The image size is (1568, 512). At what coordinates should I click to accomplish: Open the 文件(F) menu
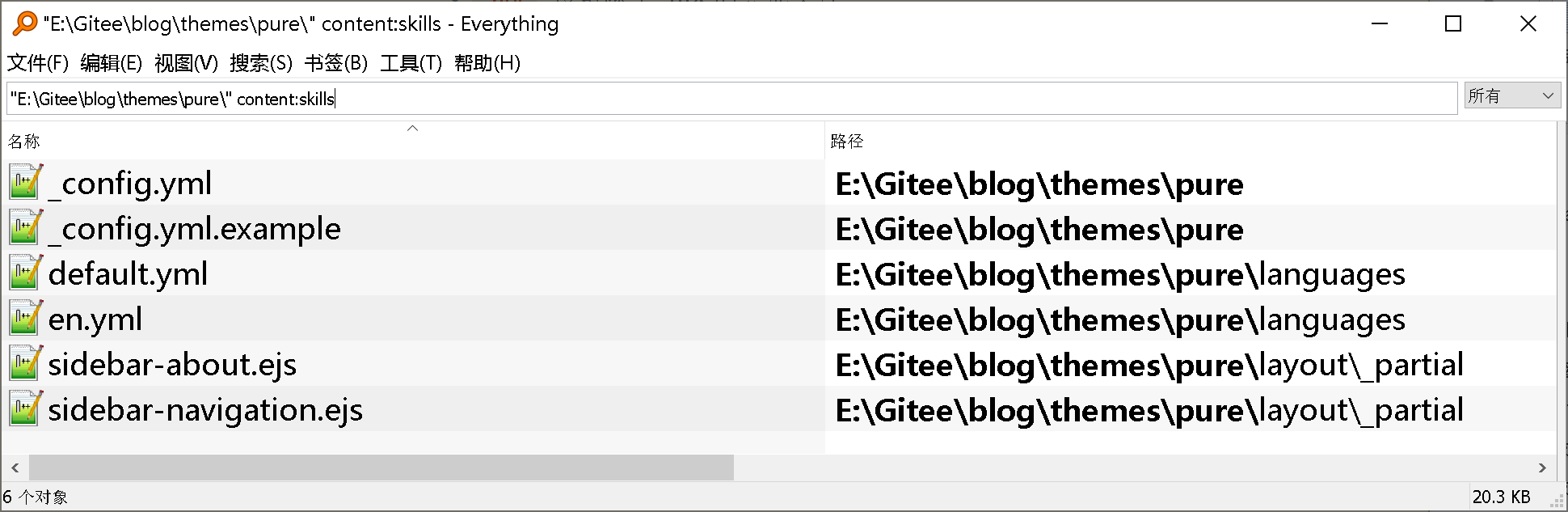pyautogui.click(x=37, y=63)
